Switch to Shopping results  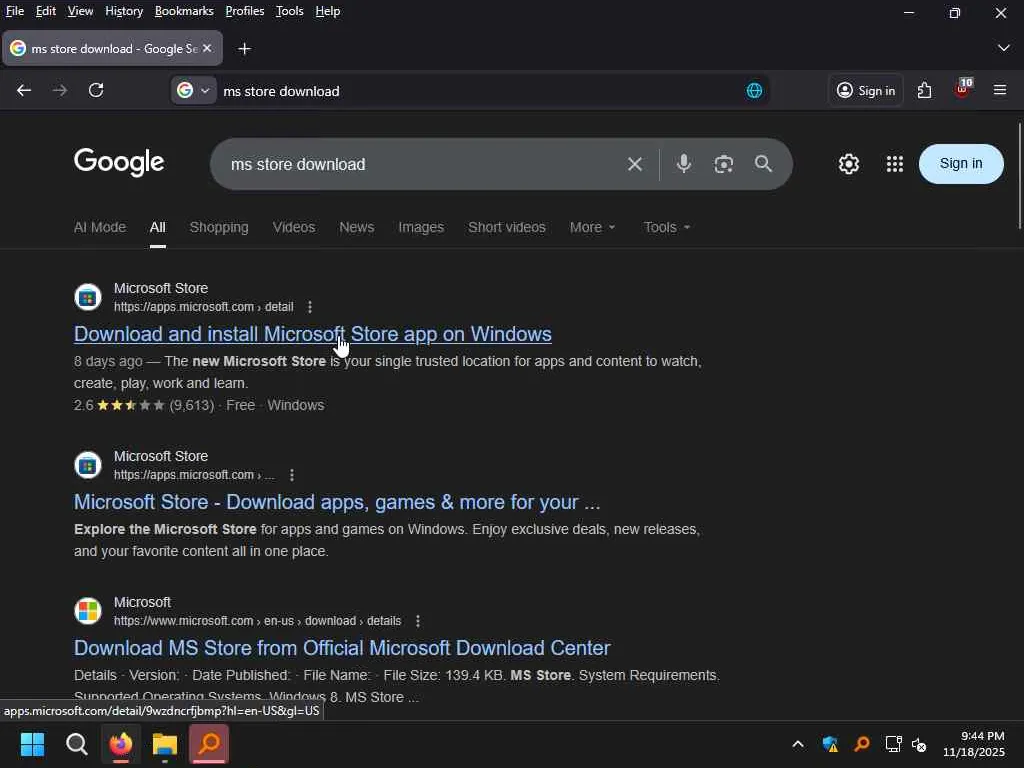219,227
